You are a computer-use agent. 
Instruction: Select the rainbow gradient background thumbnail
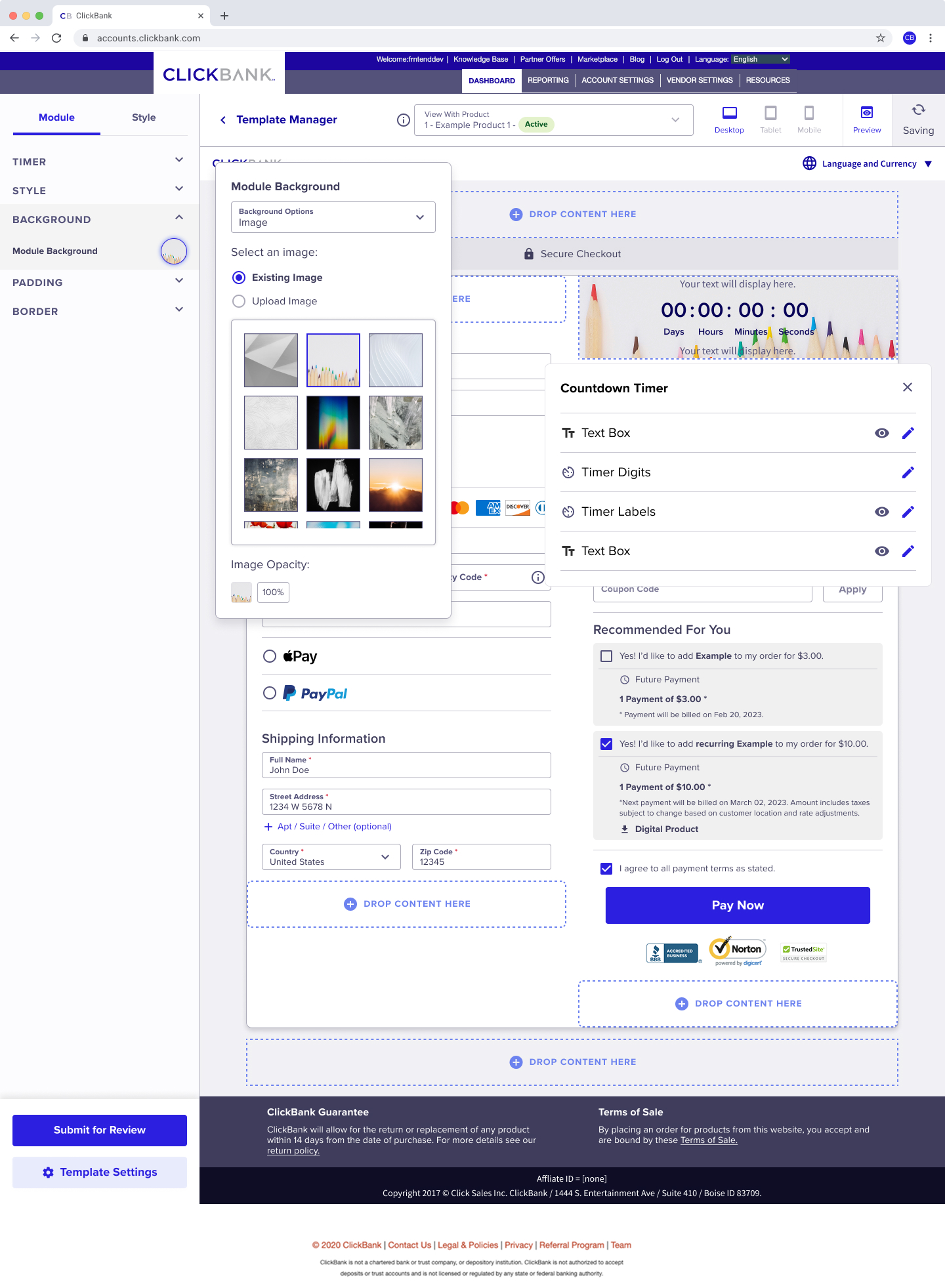(x=333, y=423)
